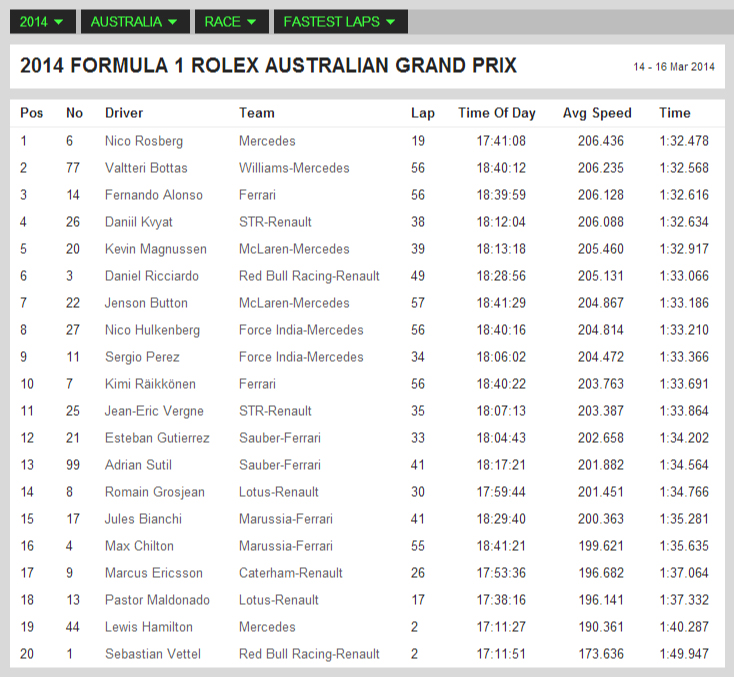
Task: Click the Time Of Day column header
Action: (497, 113)
